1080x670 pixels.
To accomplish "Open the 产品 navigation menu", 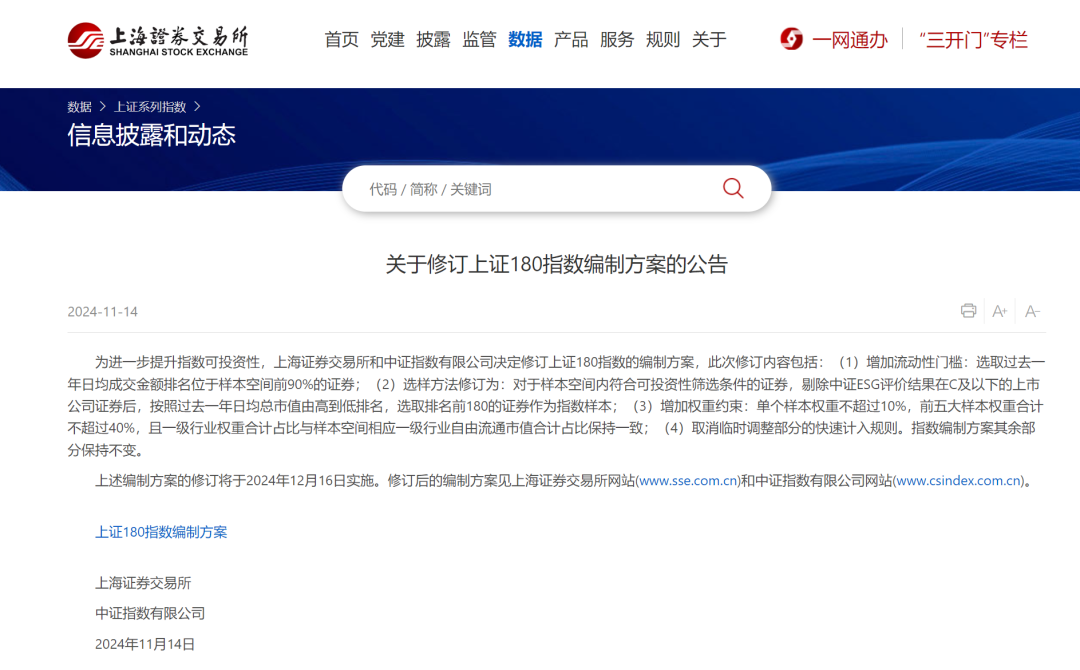I will point(571,39).
